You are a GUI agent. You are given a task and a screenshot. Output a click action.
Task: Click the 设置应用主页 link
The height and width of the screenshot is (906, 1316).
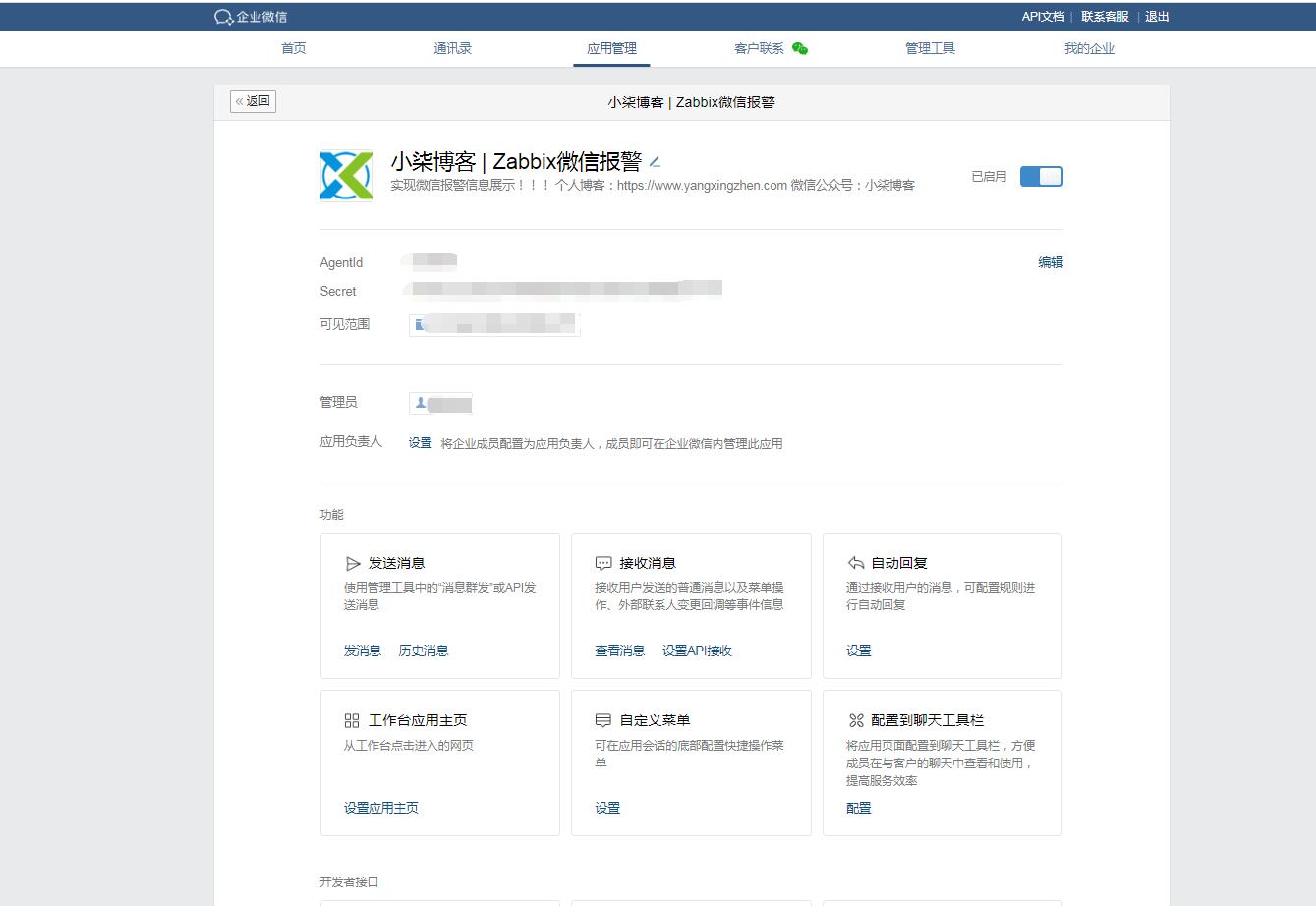(x=380, y=808)
